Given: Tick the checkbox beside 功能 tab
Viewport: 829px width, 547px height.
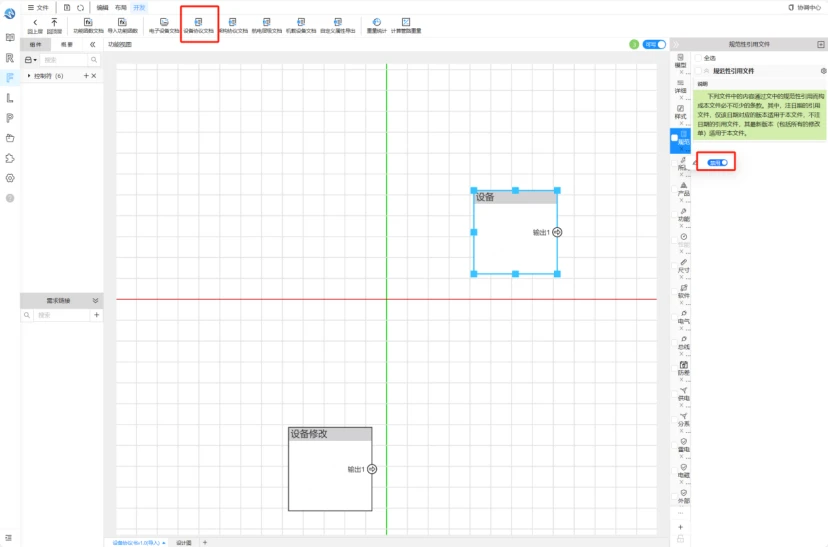Looking at the screenshot, I should click(x=675, y=215).
